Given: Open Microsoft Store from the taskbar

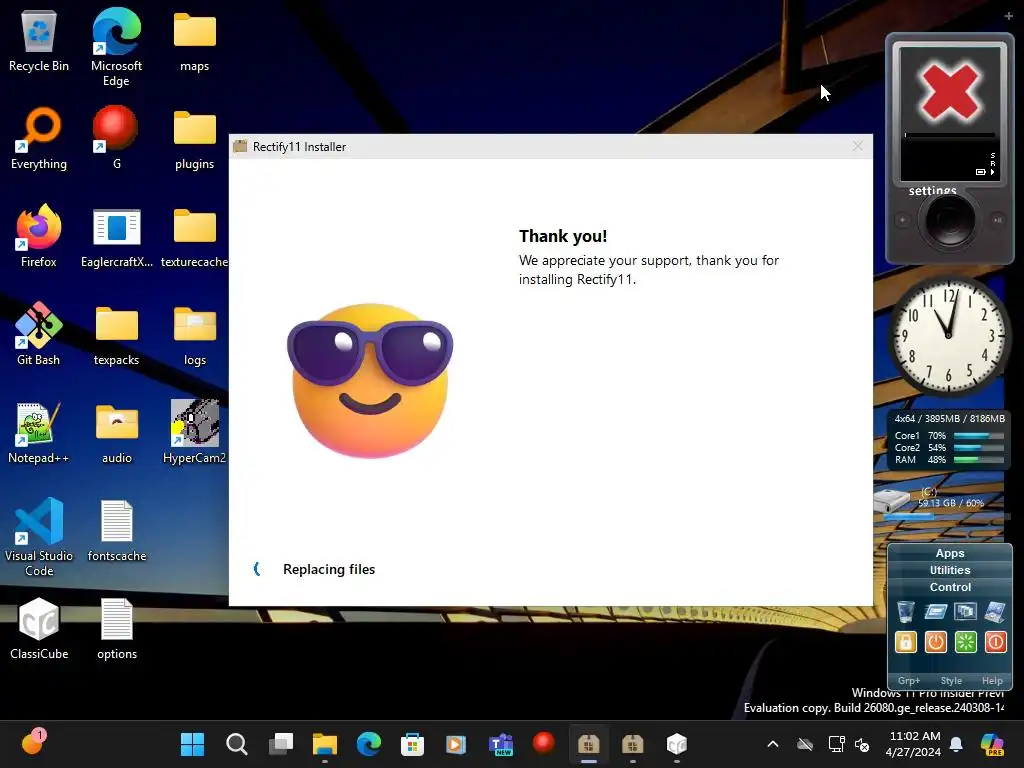Looking at the screenshot, I should (x=412, y=744).
